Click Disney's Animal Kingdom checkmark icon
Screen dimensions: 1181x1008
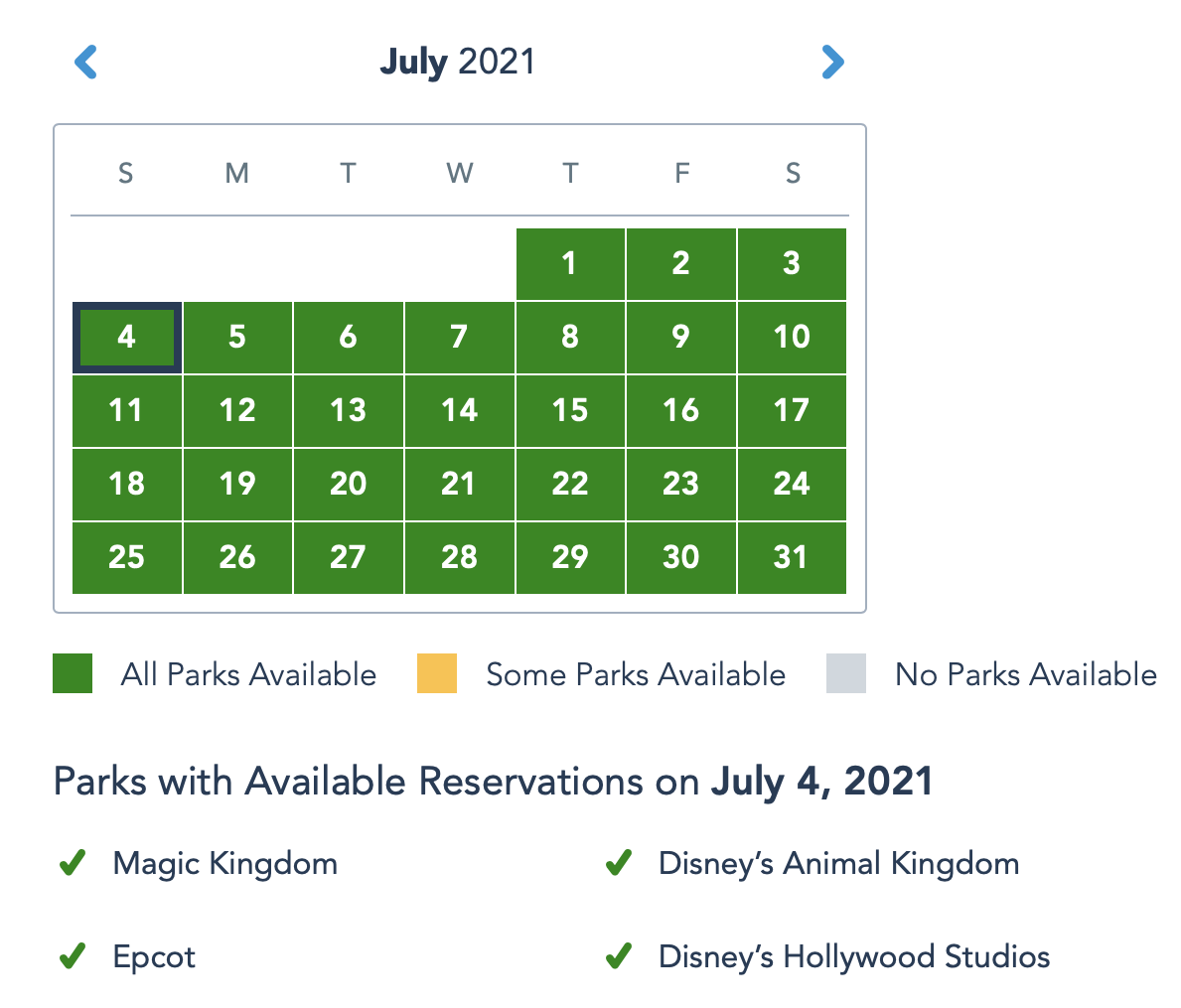(x=619, y=863)
